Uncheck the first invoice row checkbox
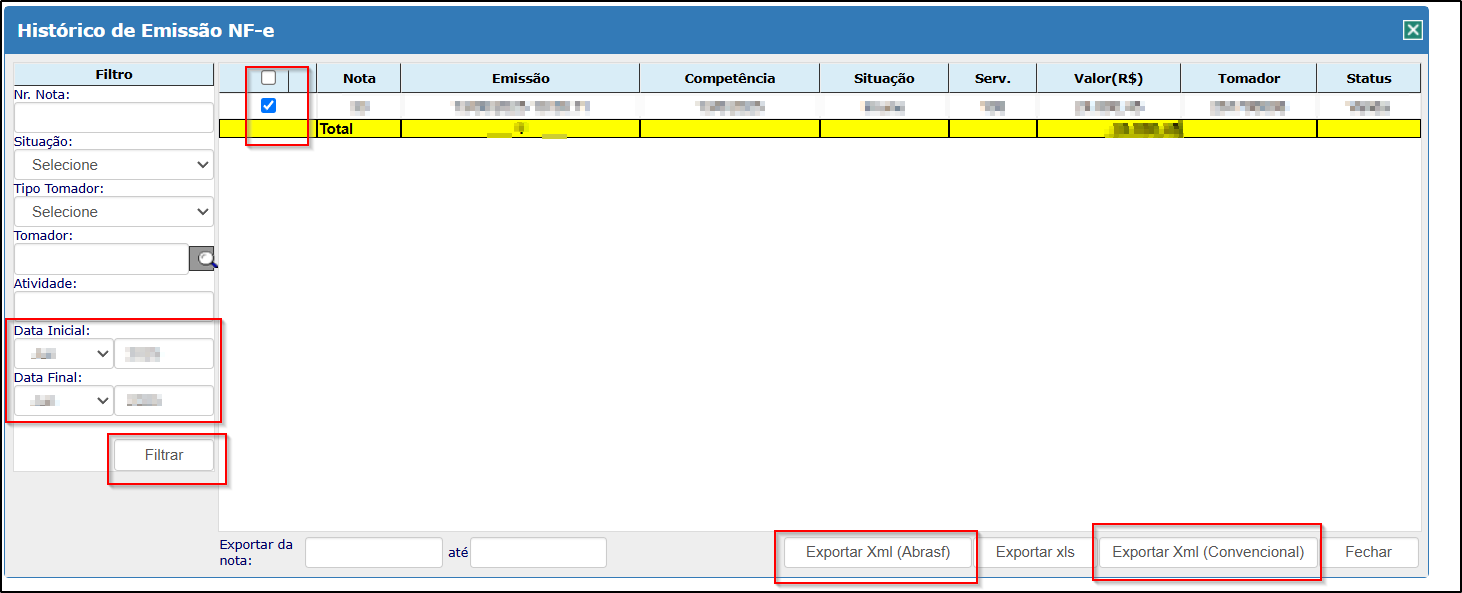Viewport: 1462px width, 593px height. [x=268, y=106]
